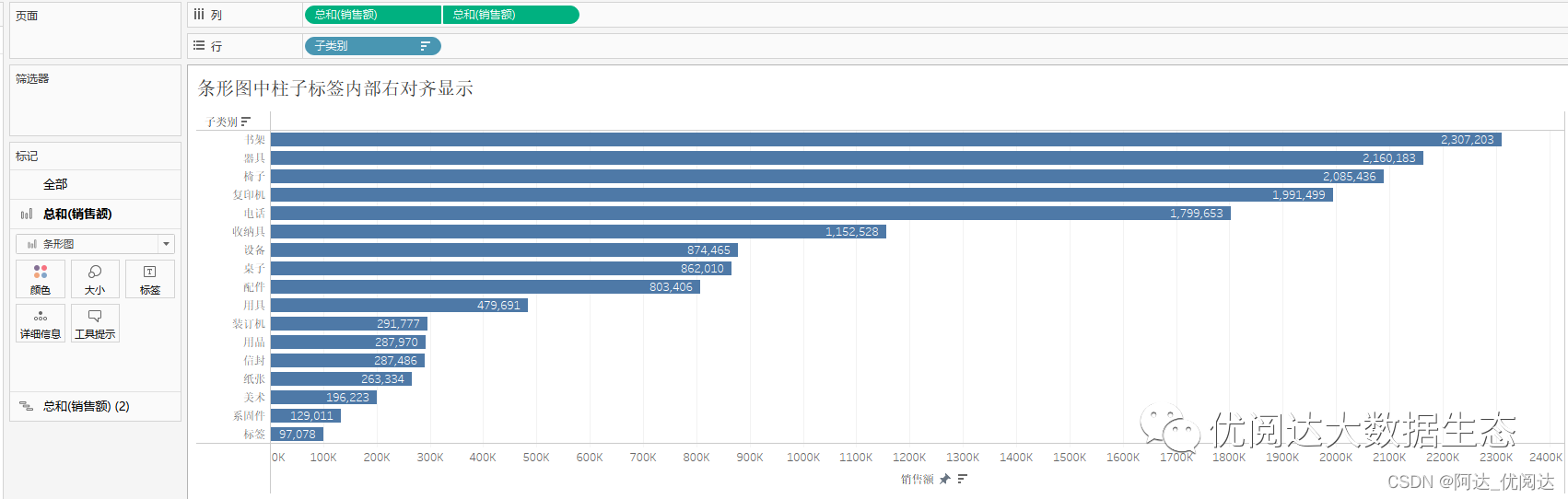Click the Gantt icon beside 总和(销售额) (2)
Screen dimensions: 1568x499
(x=26, y=406)
